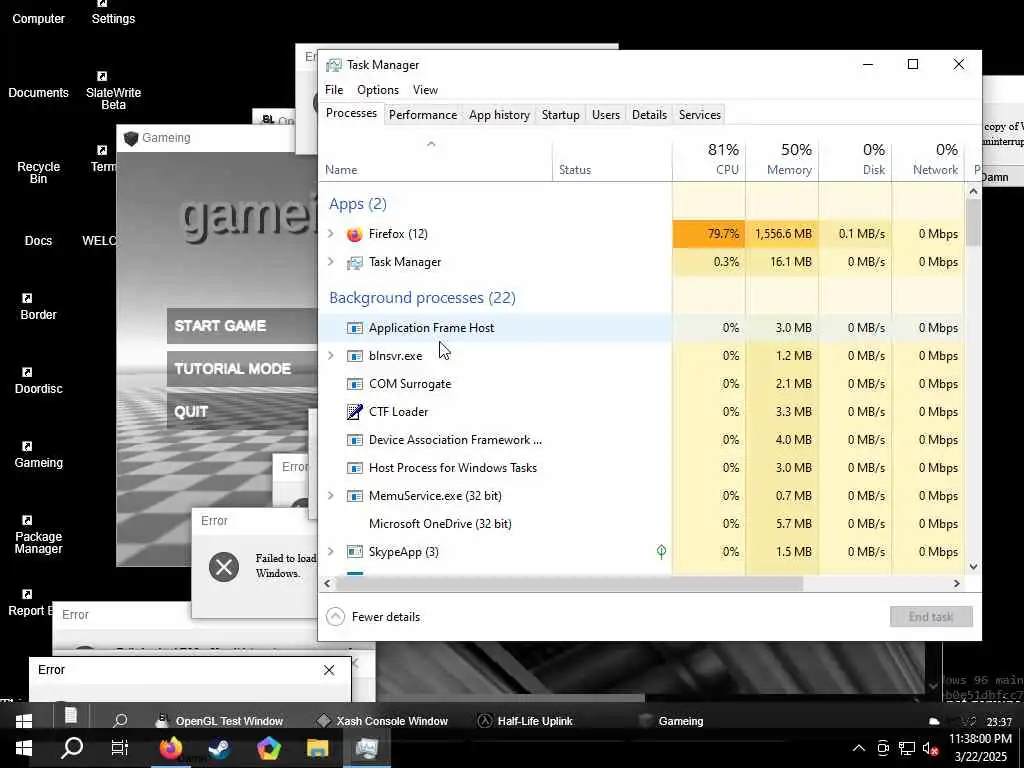The image size is (1024, 768).
Task: Expand the Firefox (12) process group
Action: (x=330, y=234)
